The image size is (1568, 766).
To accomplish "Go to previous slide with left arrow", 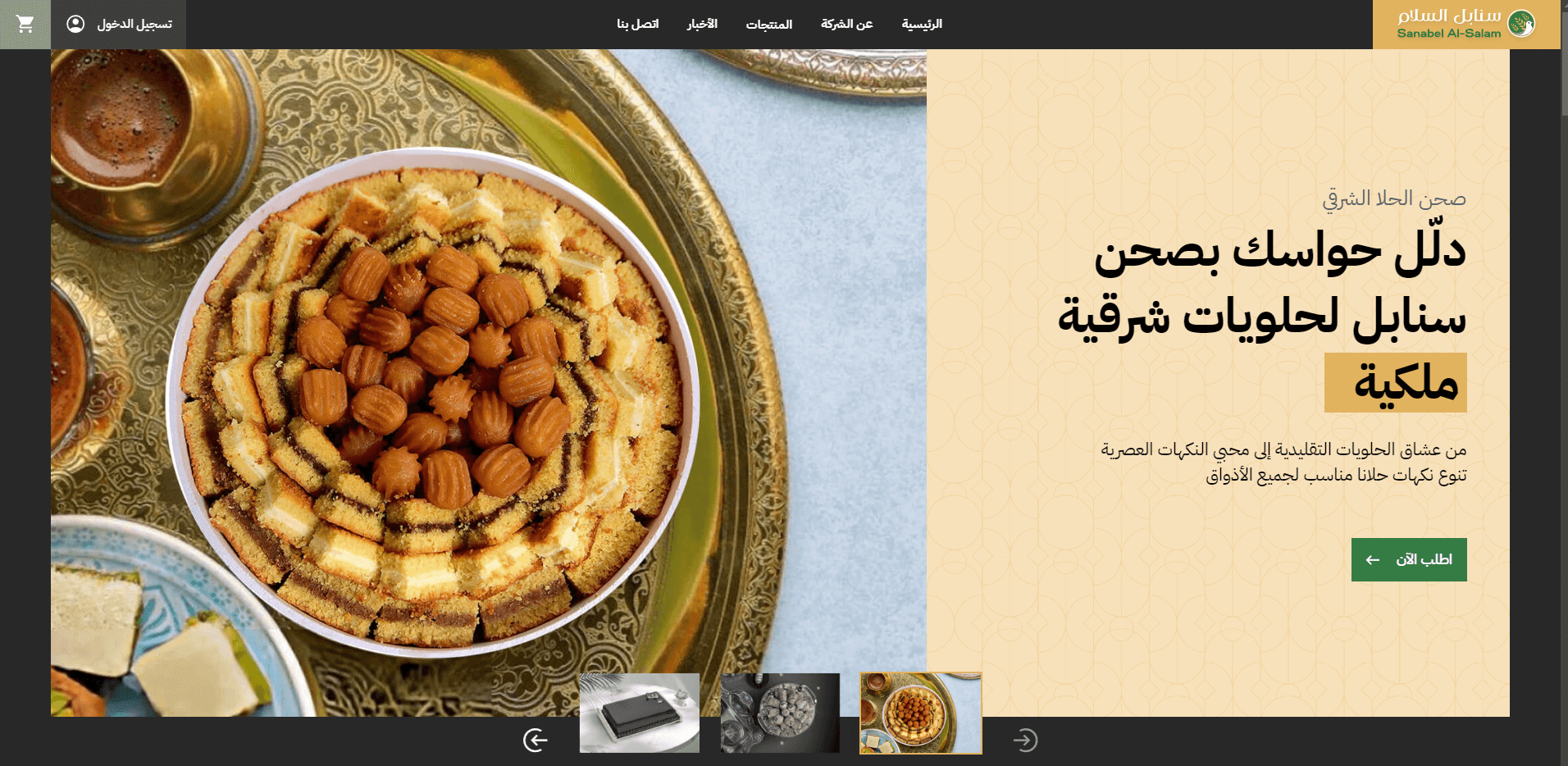I will point(536,740).
